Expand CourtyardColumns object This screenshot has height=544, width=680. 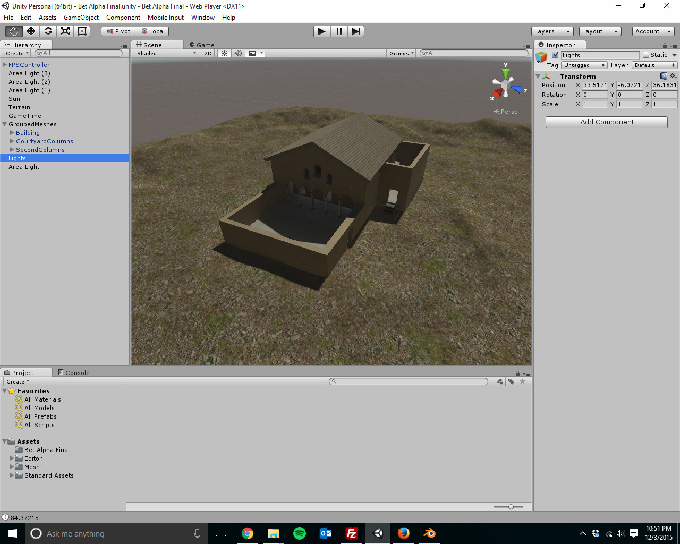12,141
